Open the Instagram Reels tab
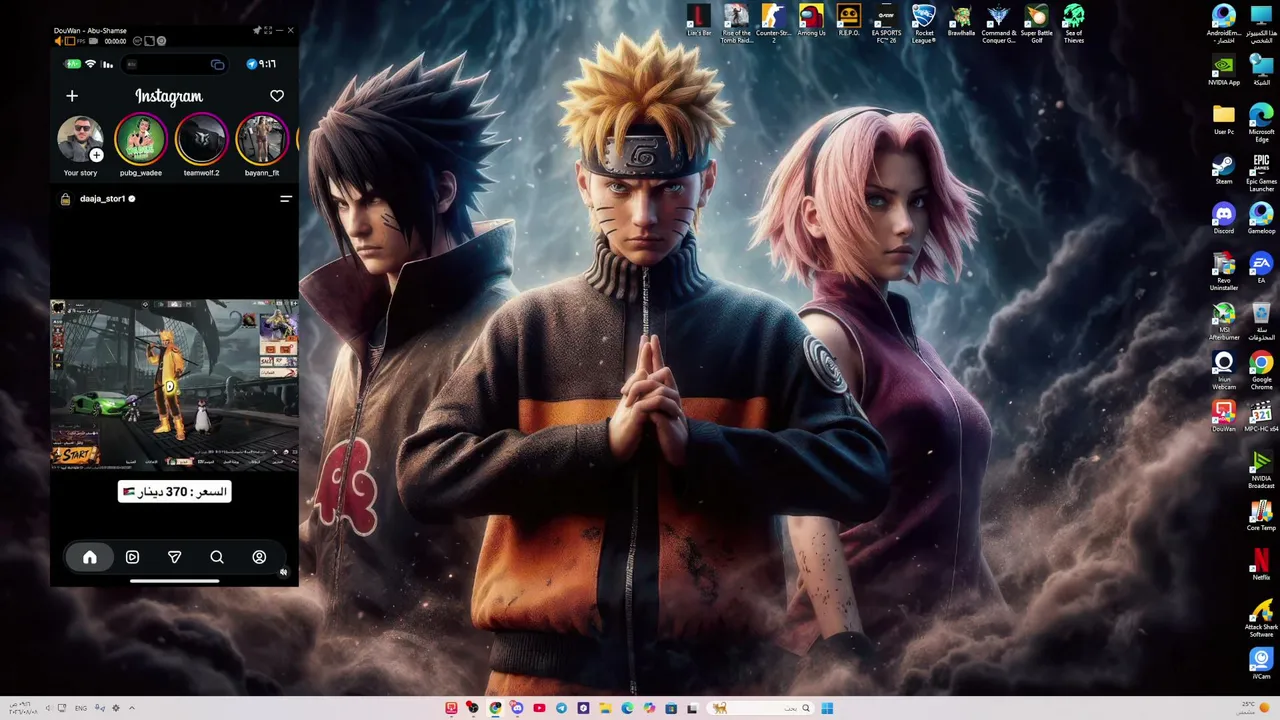Viewport: 1280px width, 720px height. (x=132, y=557)
